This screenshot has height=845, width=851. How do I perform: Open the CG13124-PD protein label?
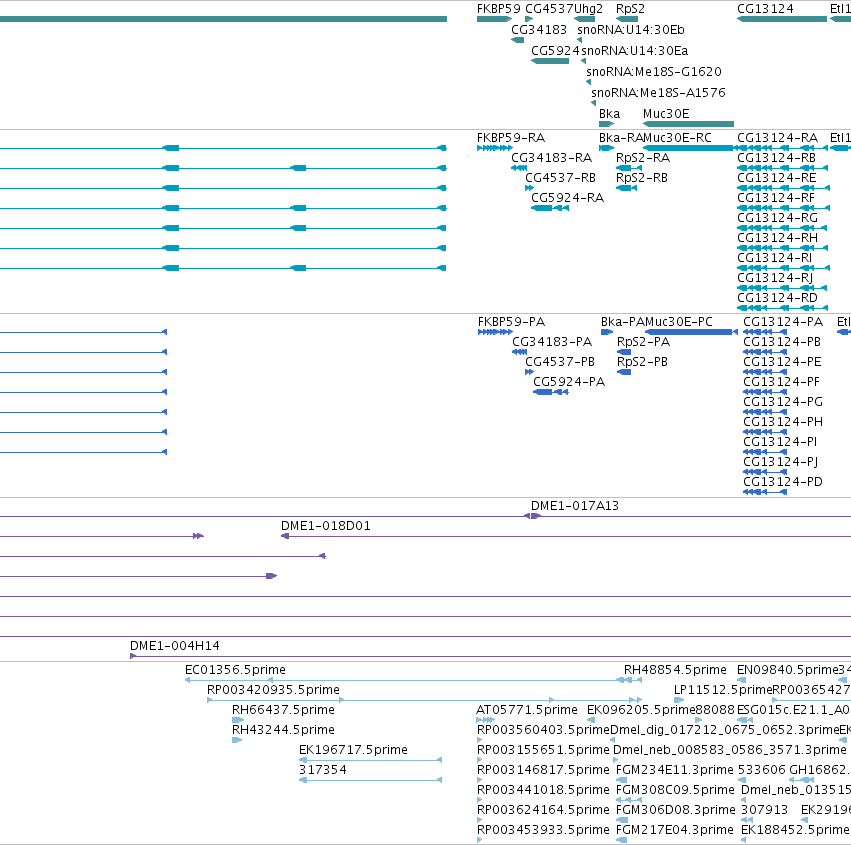tap(783, 481)
